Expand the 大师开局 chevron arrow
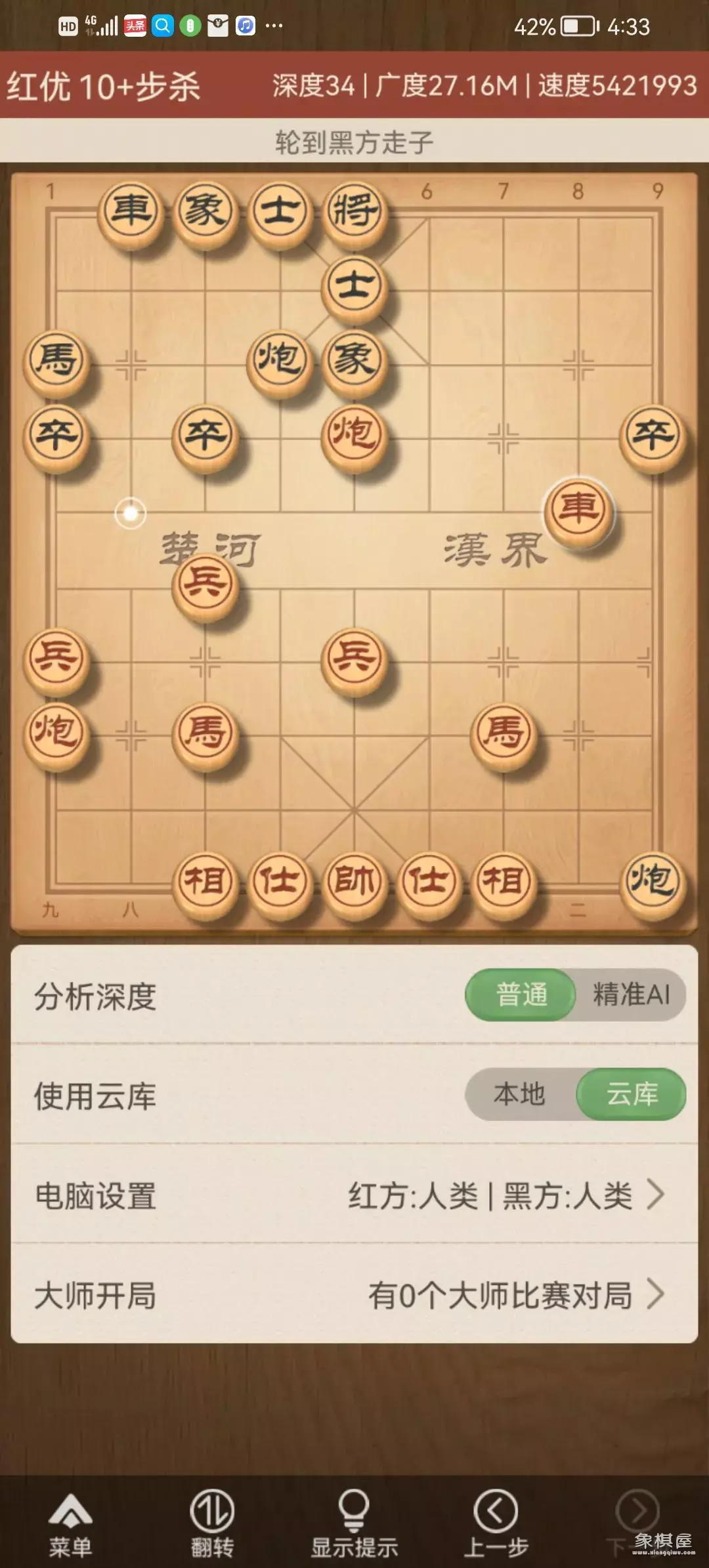 tap(656, 1294)
